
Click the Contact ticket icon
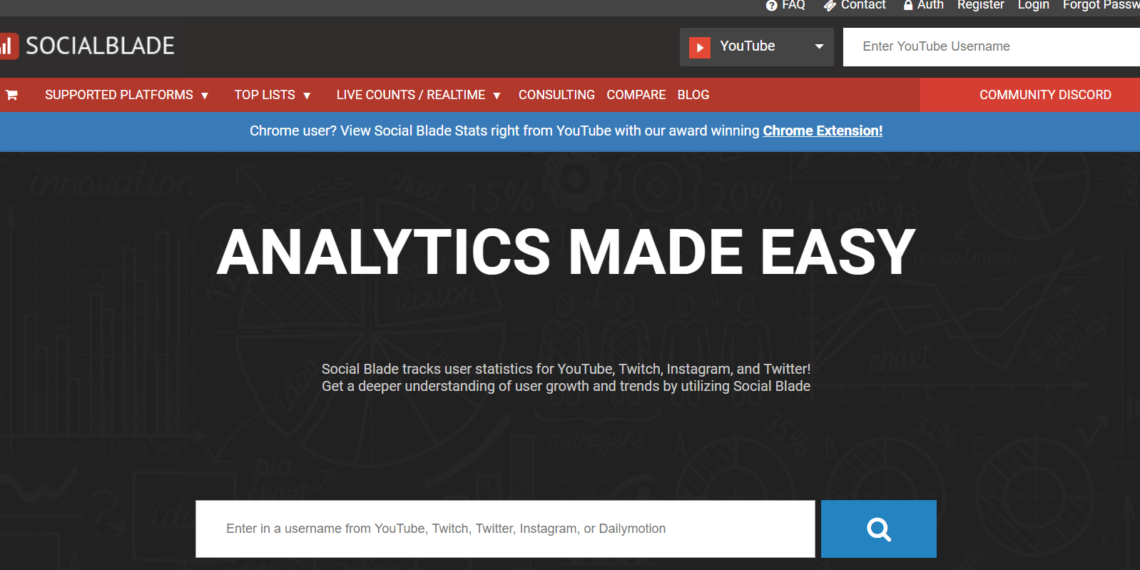[x=829, y=5]
